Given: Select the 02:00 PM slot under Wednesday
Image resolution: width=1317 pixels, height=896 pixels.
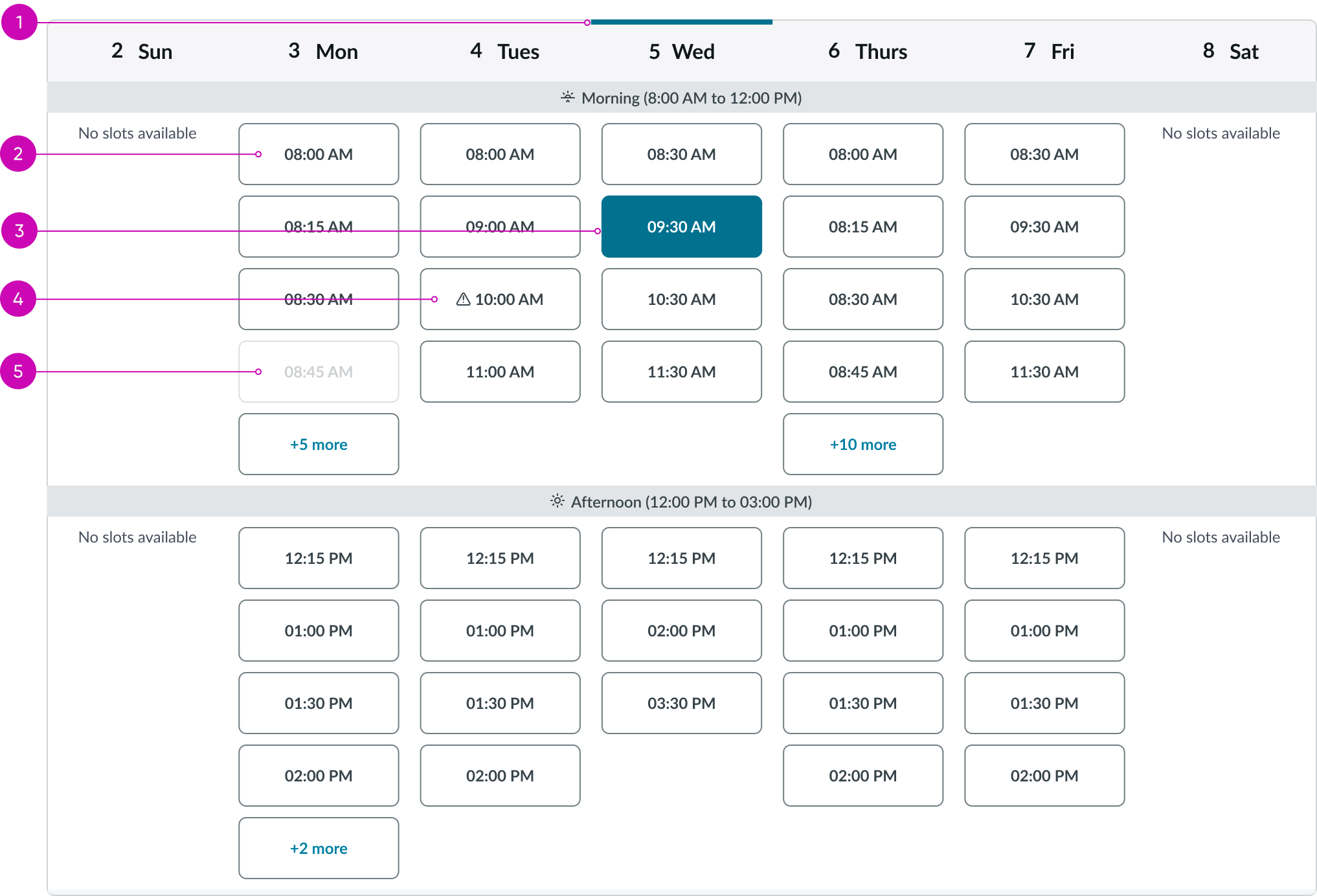Looking at the screenshot, I should pyautogui.click(x=681, y=631).
